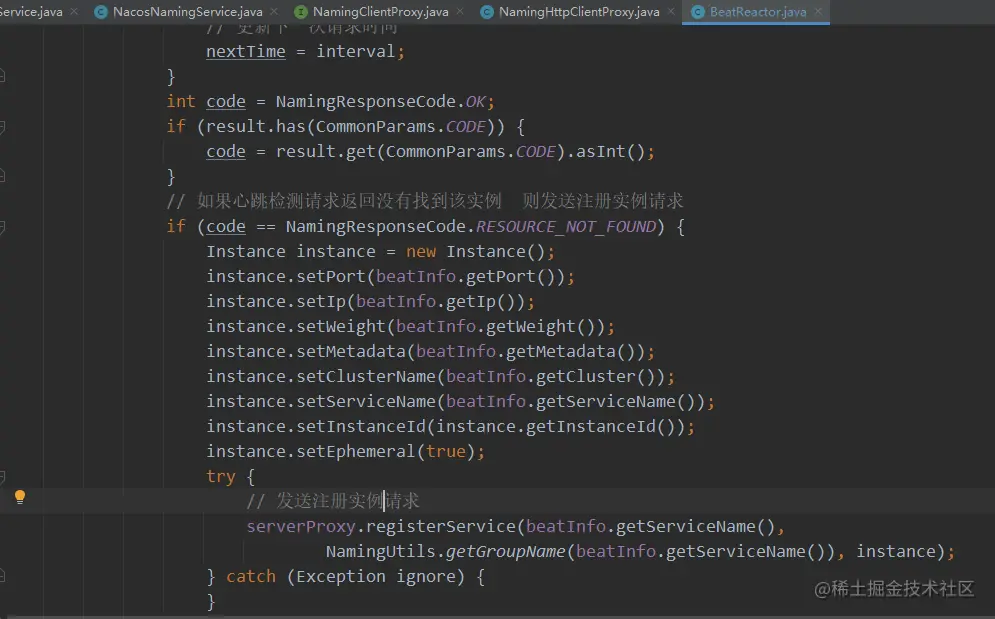The width and height of the screenshot is (995, 619).
Task: Click the setPort method call
Action: pos(331,277)
